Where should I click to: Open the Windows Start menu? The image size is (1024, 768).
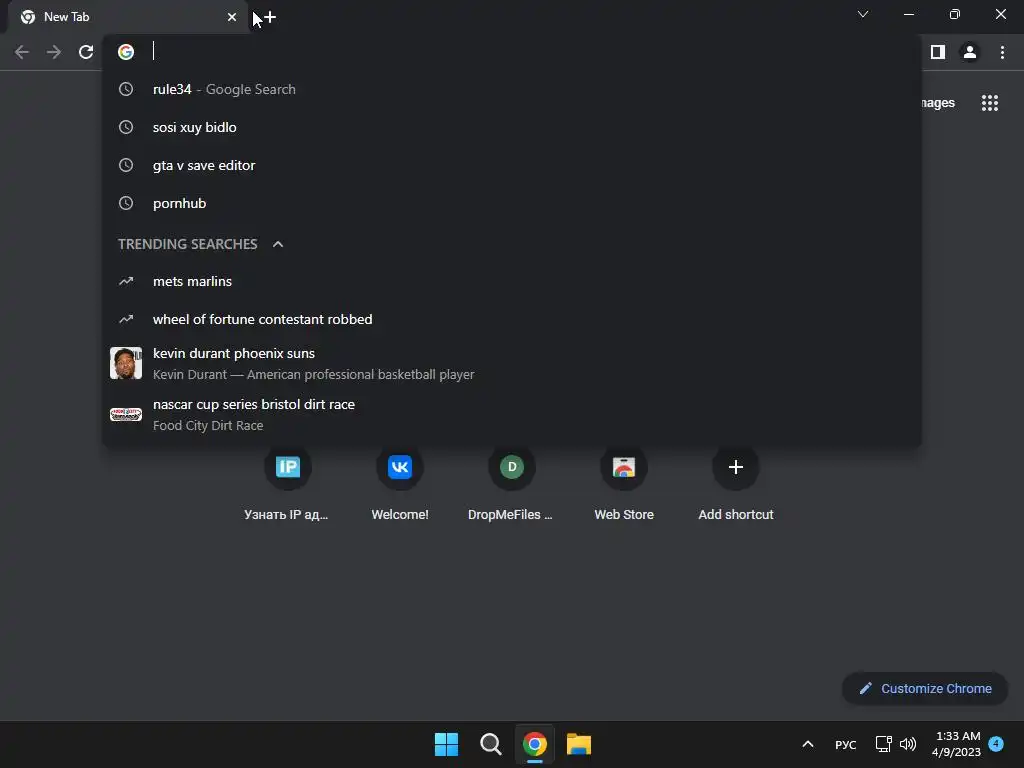pos(447,744)
